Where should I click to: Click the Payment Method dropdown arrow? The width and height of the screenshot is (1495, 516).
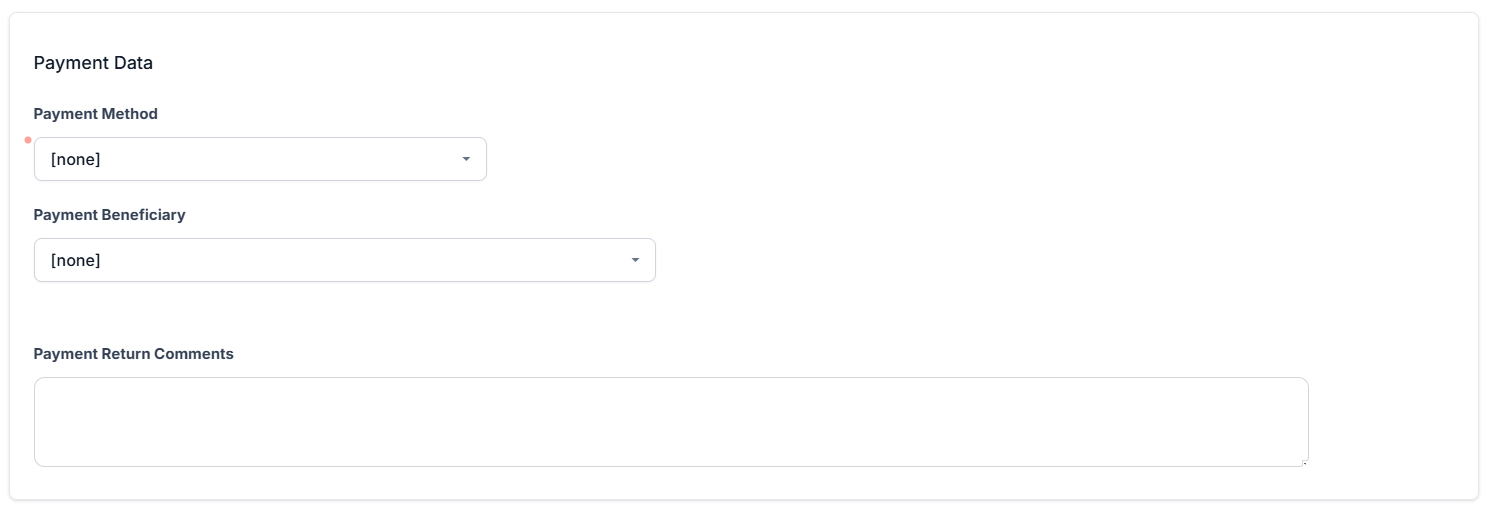click(466, 159)
